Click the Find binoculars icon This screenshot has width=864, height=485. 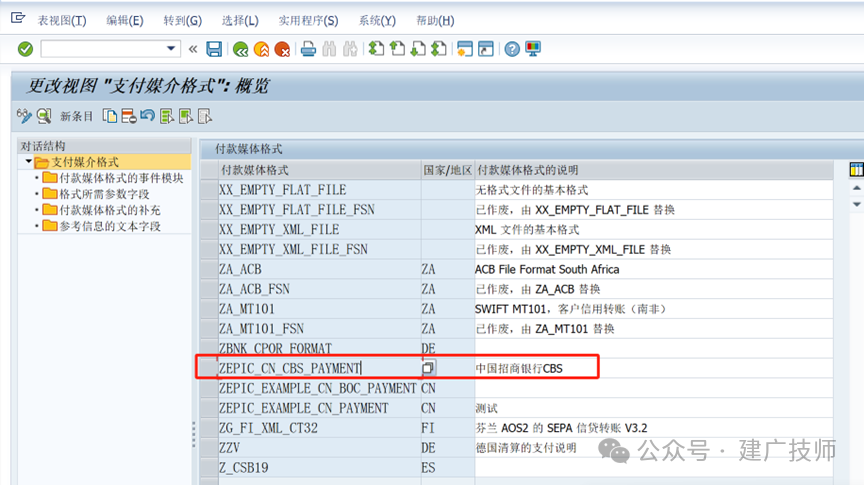pyautogui.click(x=329, y=49)
